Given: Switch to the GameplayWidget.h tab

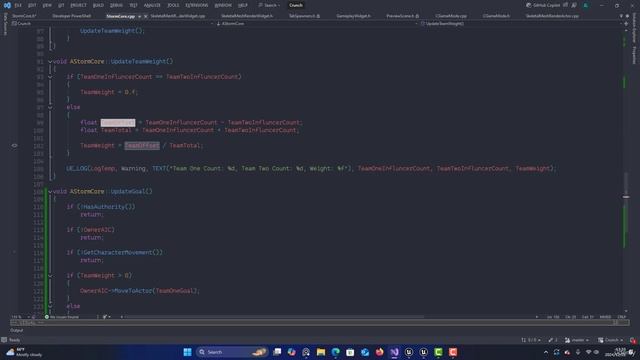Looking at the screenshot, I should (353, 16).
